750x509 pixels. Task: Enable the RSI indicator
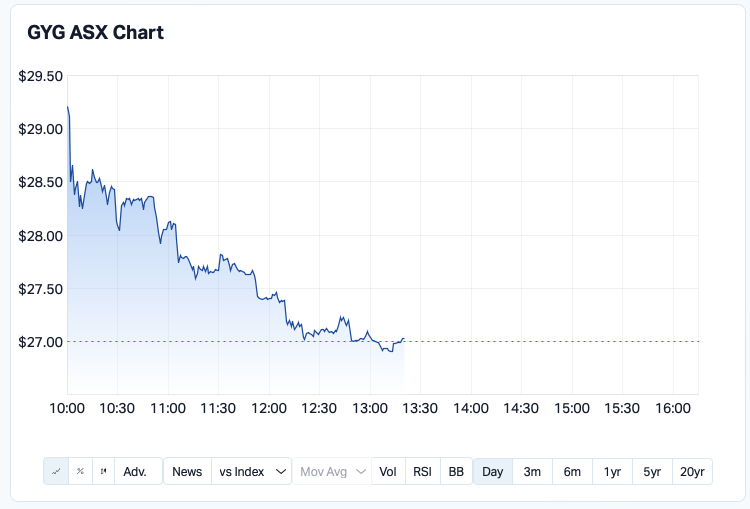[x=422, y=471]
